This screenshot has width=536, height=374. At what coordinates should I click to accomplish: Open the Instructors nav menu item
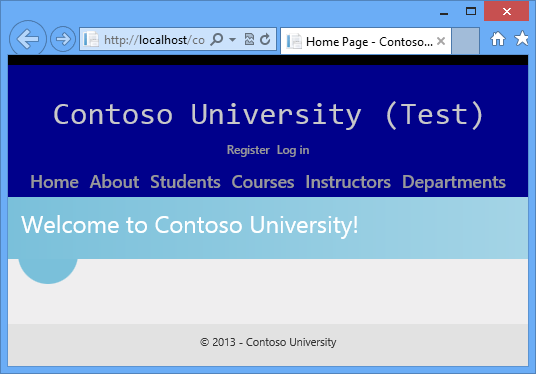click(348, 182)
